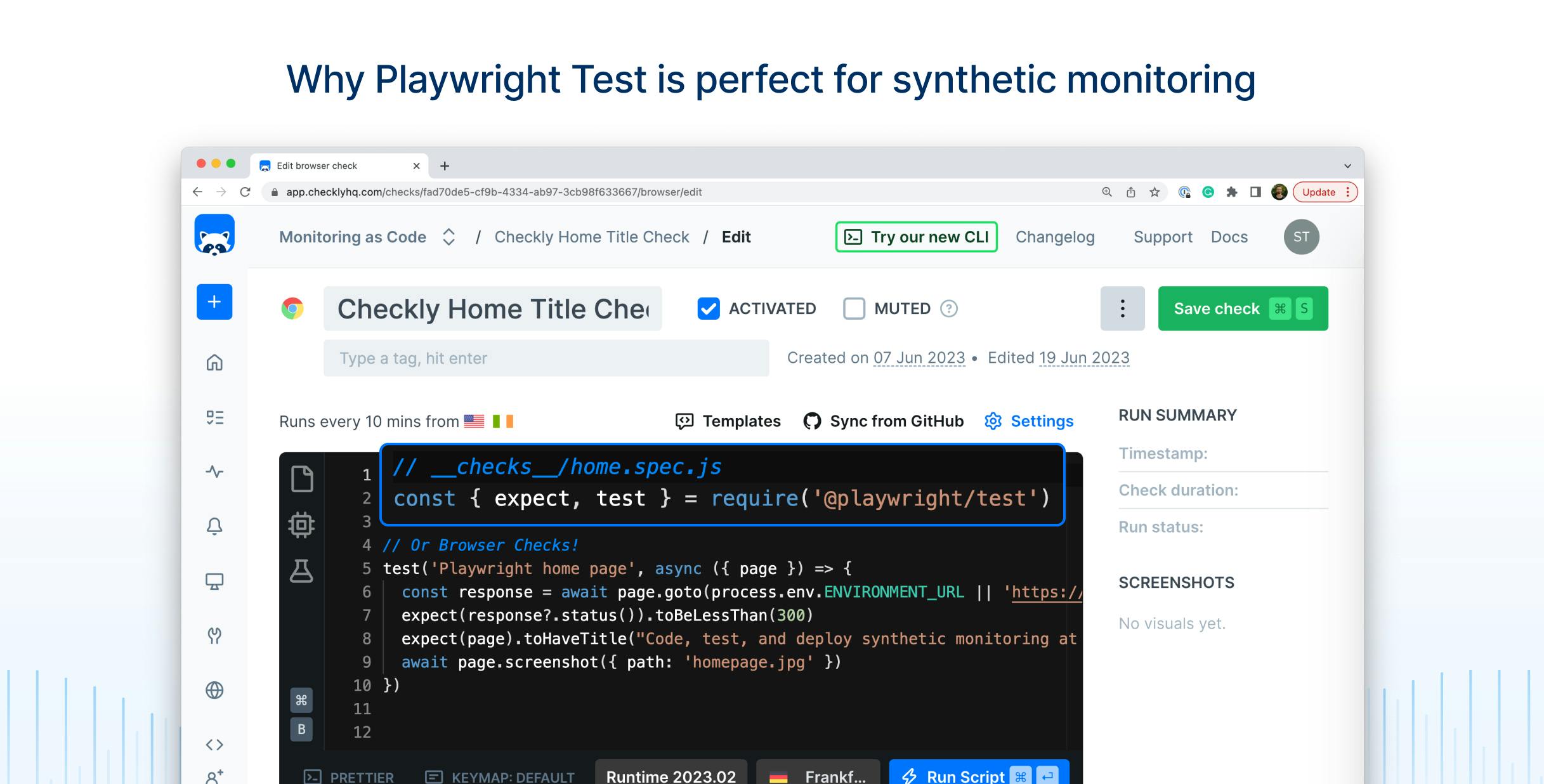
Task: Select the private locations globe icon
Action: point(214,690)
